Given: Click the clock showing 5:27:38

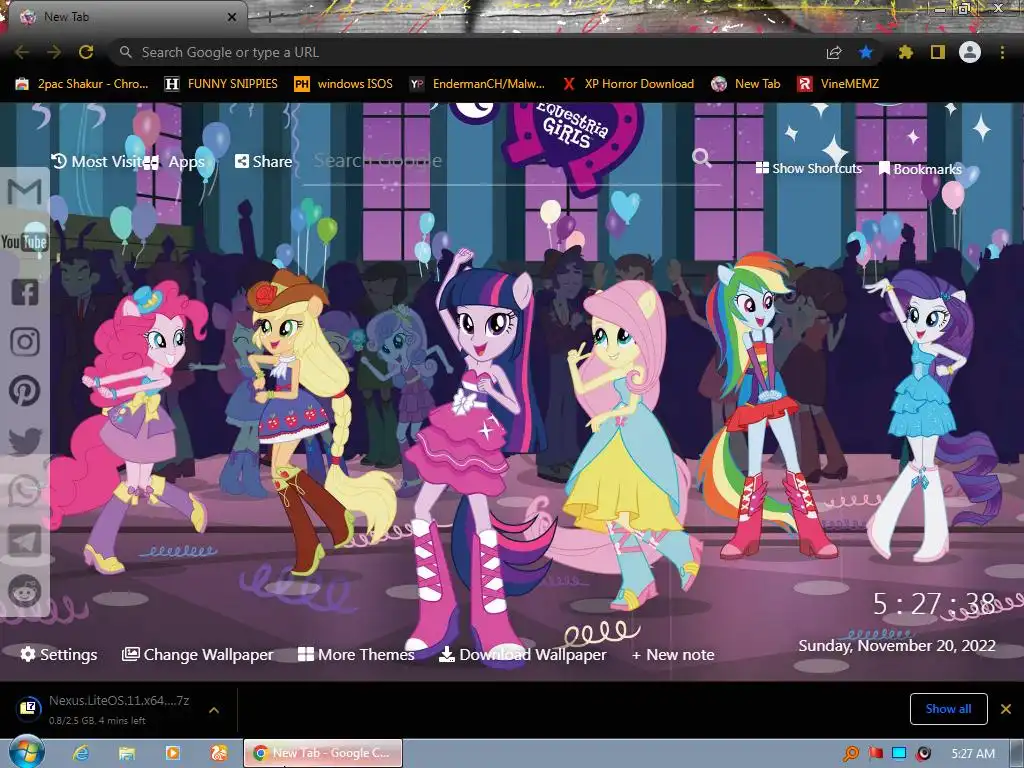Looking at the screenshot, I should coord(934,603).
